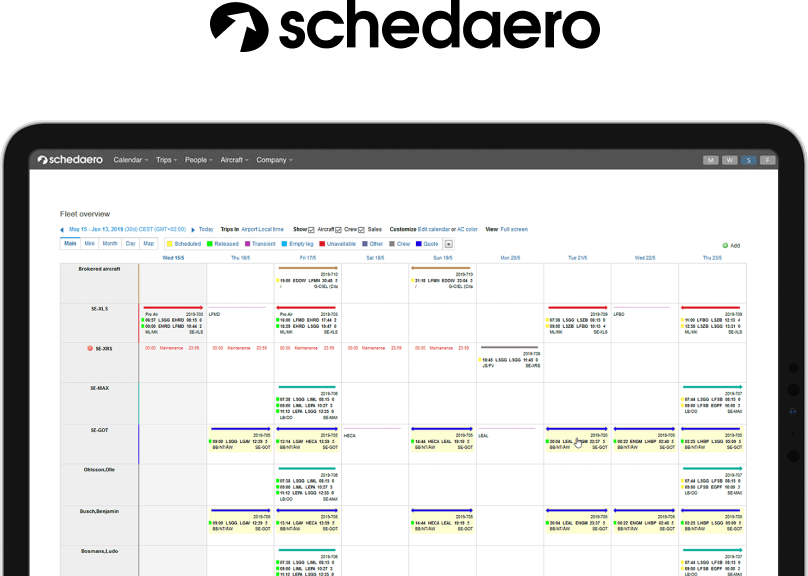
Task: Select the Busch,Benjamin crew row label
Action: point(99,511)
